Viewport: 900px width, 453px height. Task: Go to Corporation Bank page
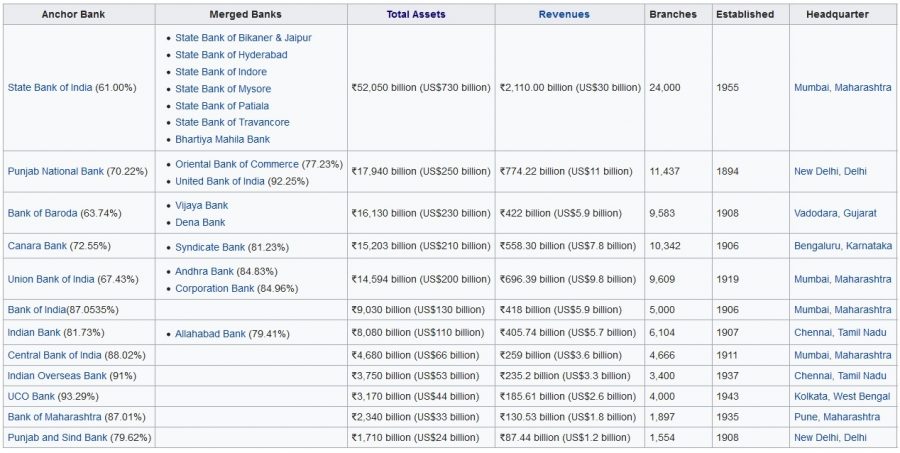click(215, 289)
